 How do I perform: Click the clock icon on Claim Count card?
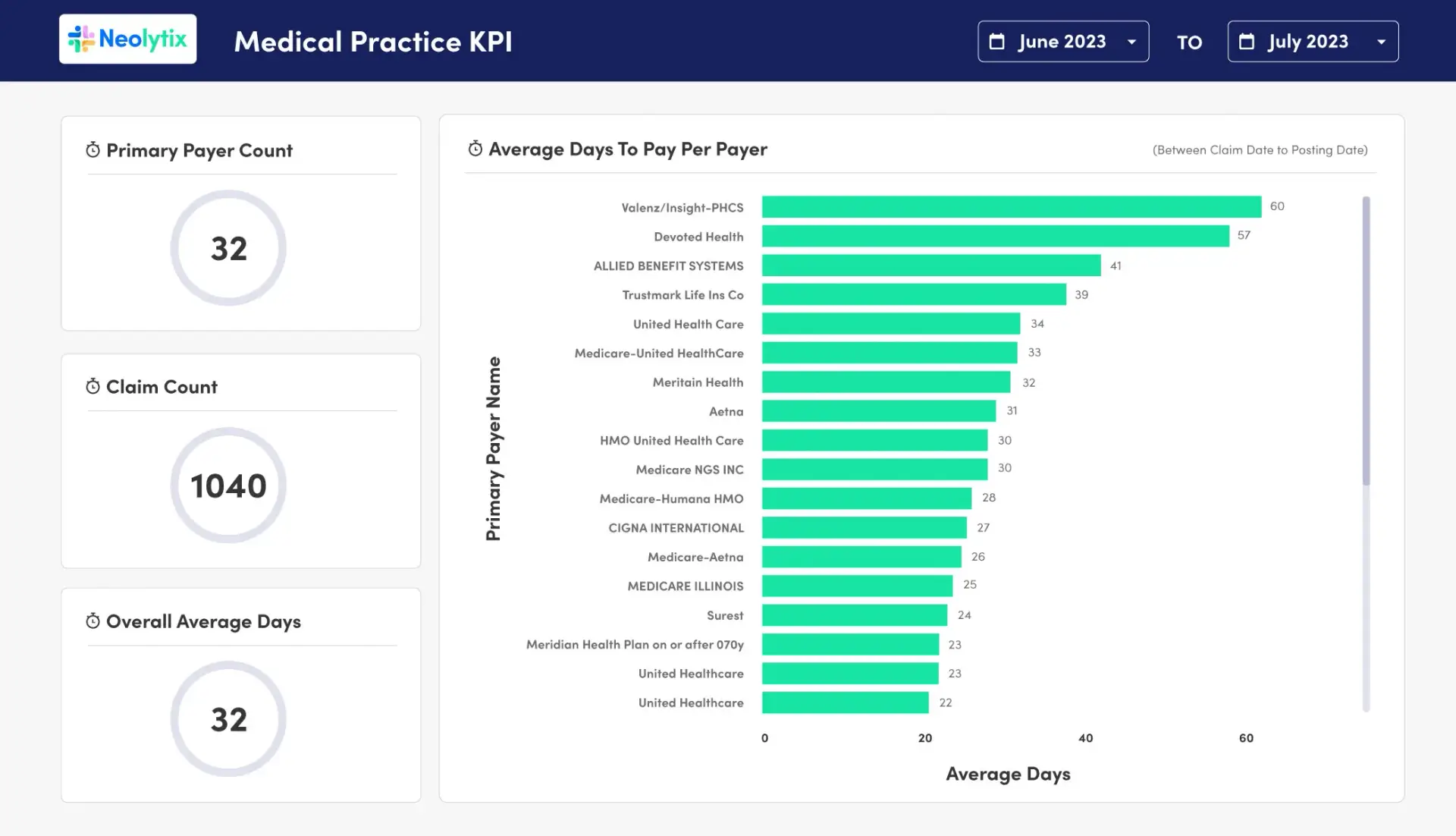tap(93, 386)
